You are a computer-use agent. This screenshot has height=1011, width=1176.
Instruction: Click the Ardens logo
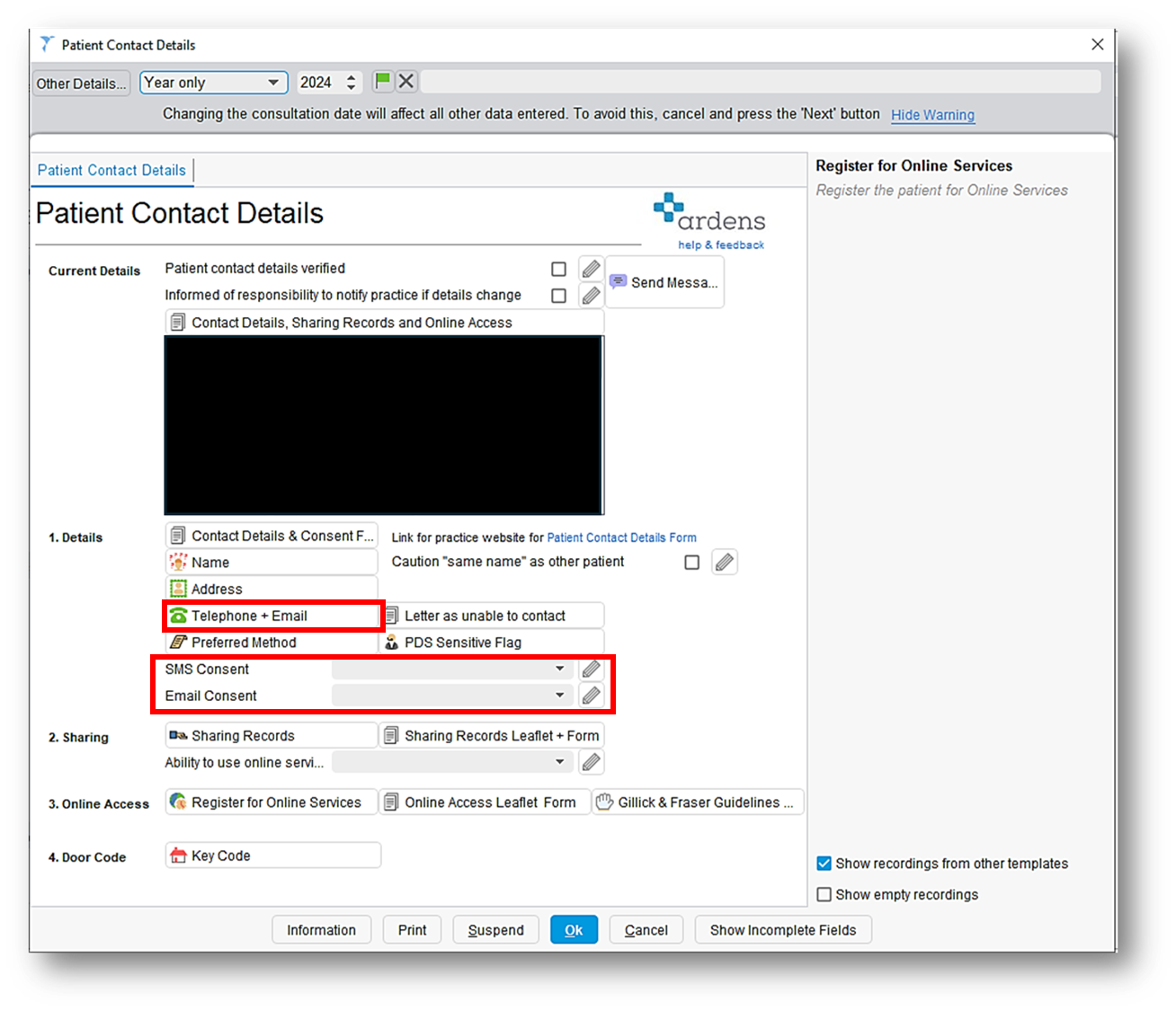(709, 213)
